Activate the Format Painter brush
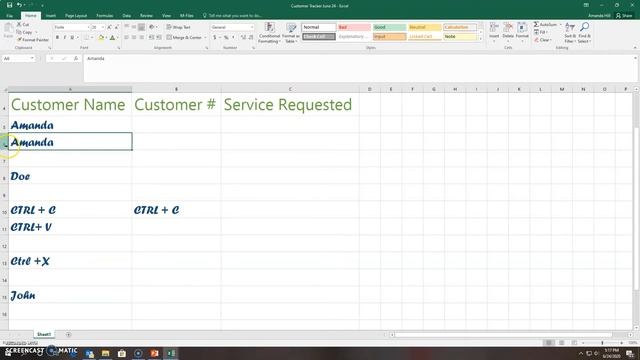The height and width of the screenshot is (360, 640). (x=33, y=40)
